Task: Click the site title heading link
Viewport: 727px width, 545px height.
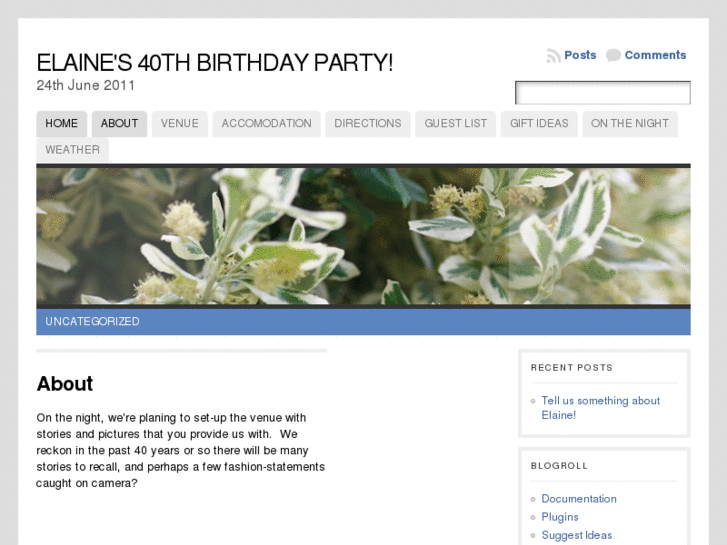Action: tap(215, 62)
